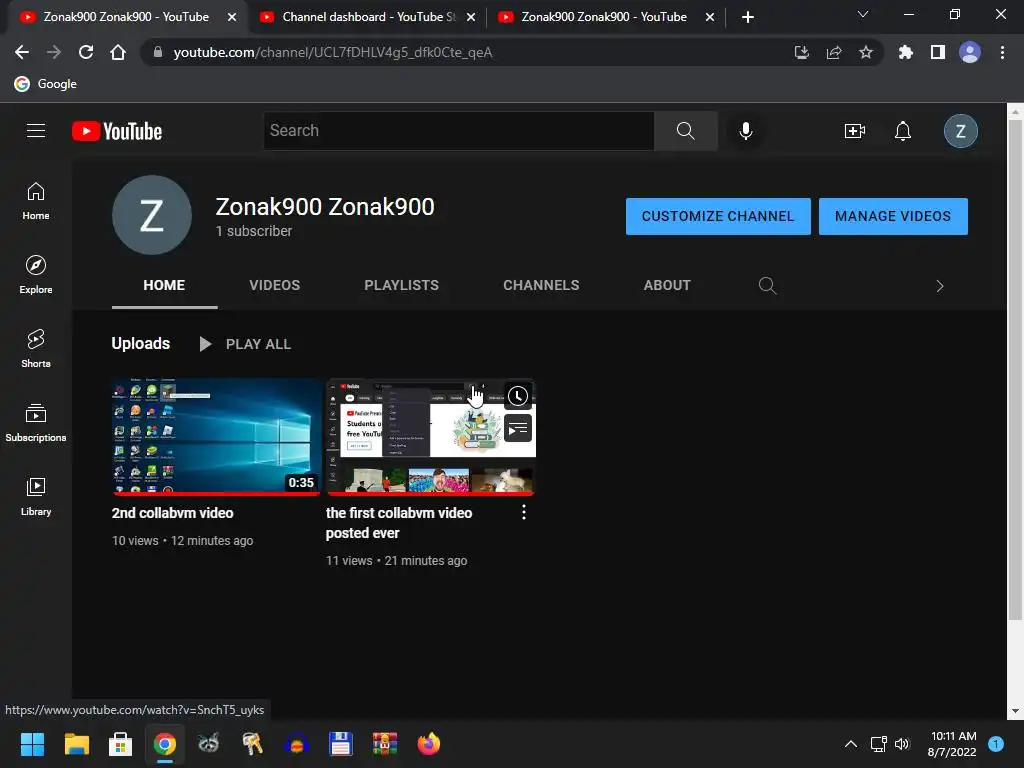This screenshot has height=768, width=1024.
Task: Open Library in the sidebar
Action: click(36, 497)
